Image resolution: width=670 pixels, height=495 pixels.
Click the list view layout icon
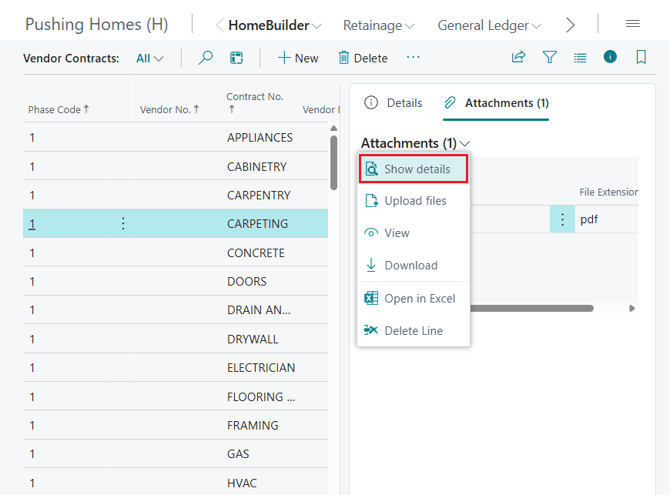580,58
